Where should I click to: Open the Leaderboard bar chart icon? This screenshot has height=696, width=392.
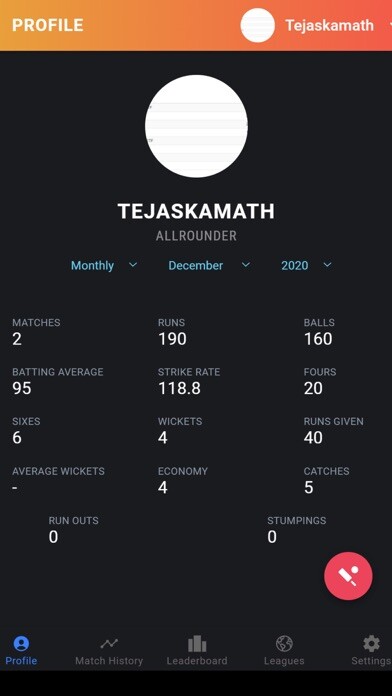pos(197,643)
